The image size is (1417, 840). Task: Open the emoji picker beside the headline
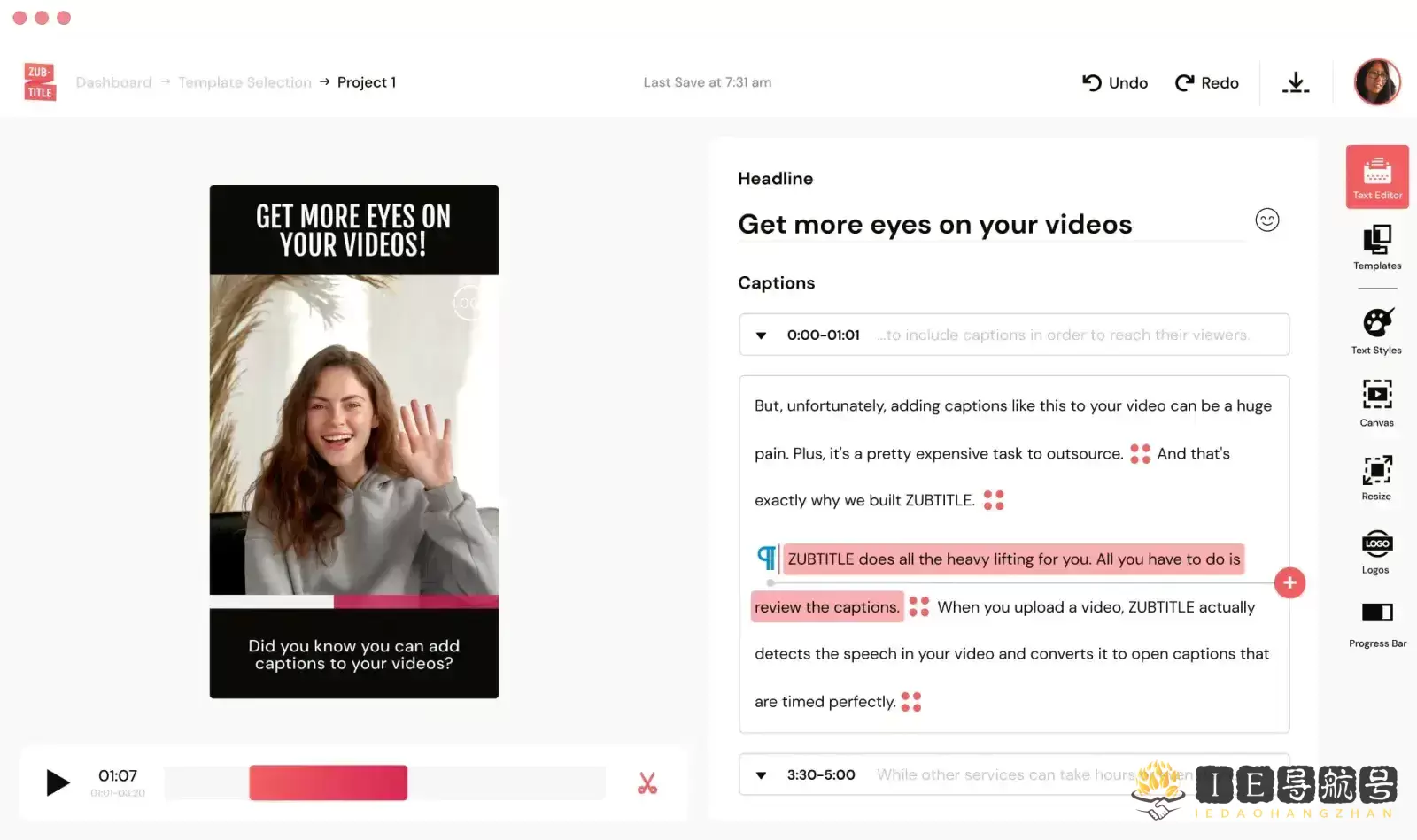point(1267,220)
